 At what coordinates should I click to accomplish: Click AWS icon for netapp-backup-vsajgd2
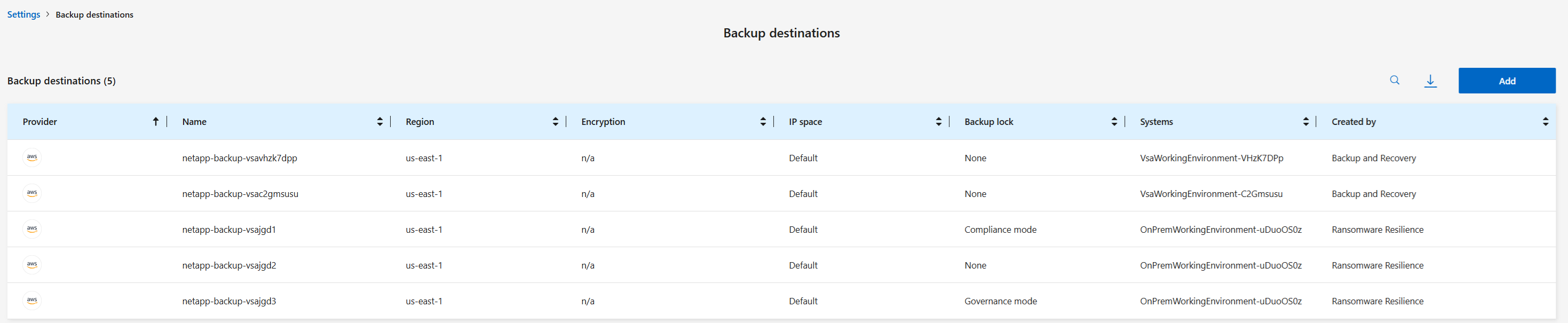[32, 264]
